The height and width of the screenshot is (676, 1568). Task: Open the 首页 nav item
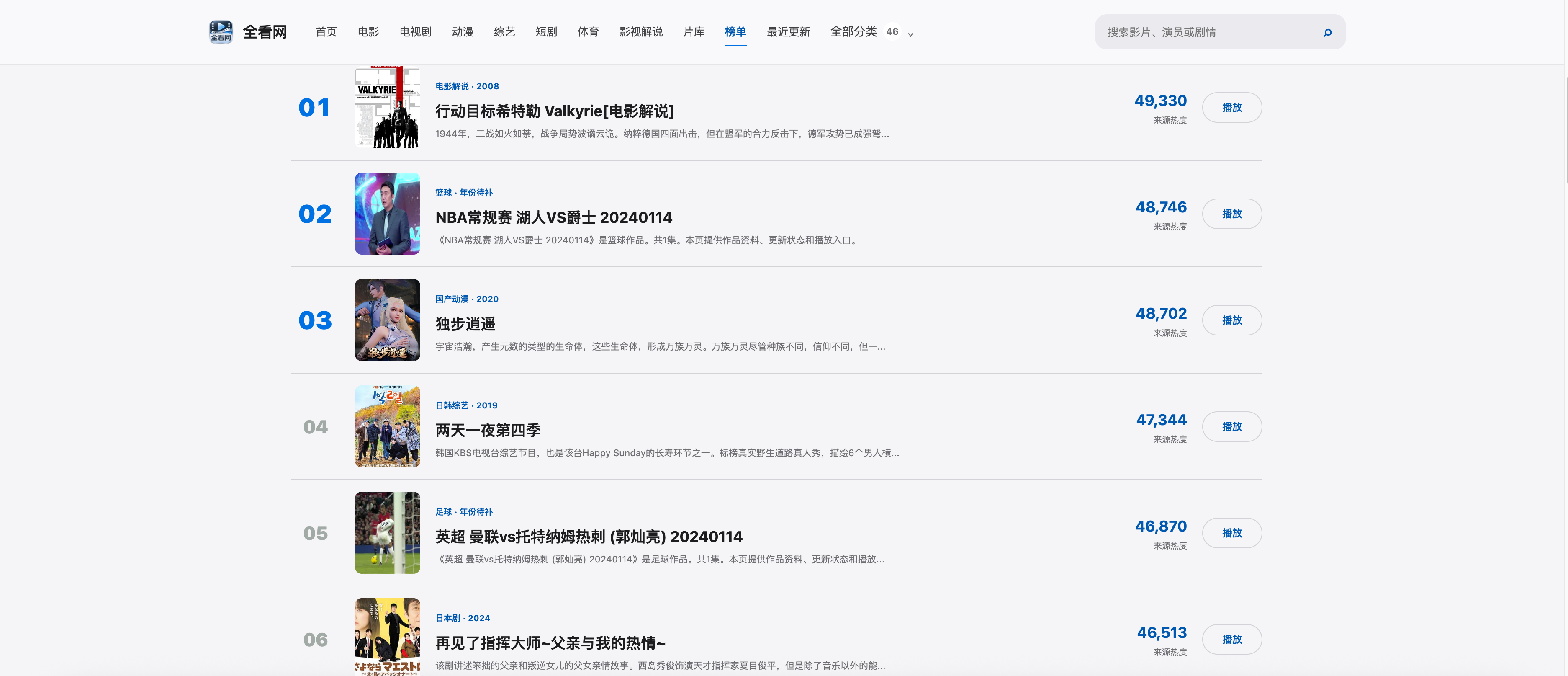[x=326, y=32]
